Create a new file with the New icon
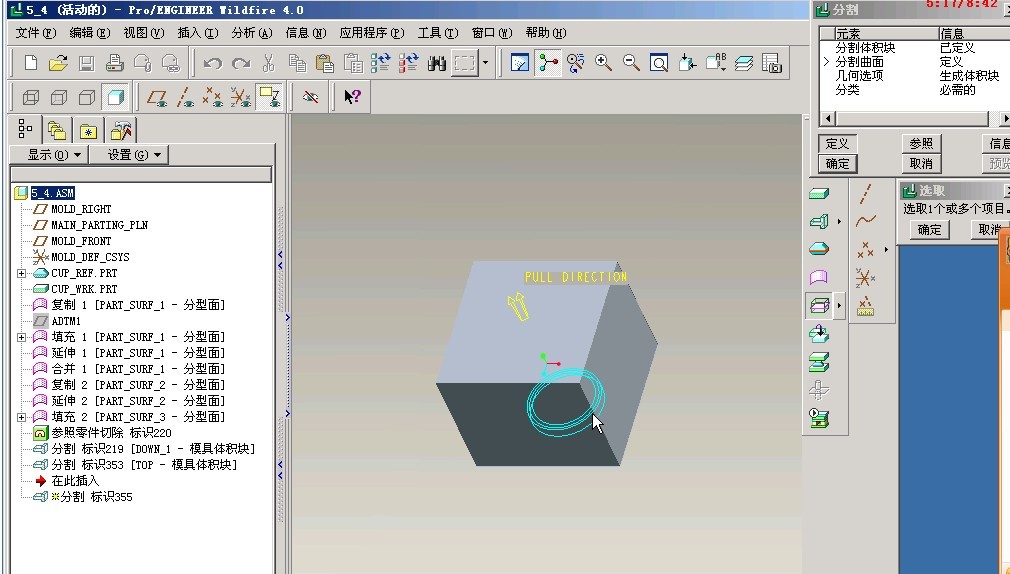 coord(30,62)
